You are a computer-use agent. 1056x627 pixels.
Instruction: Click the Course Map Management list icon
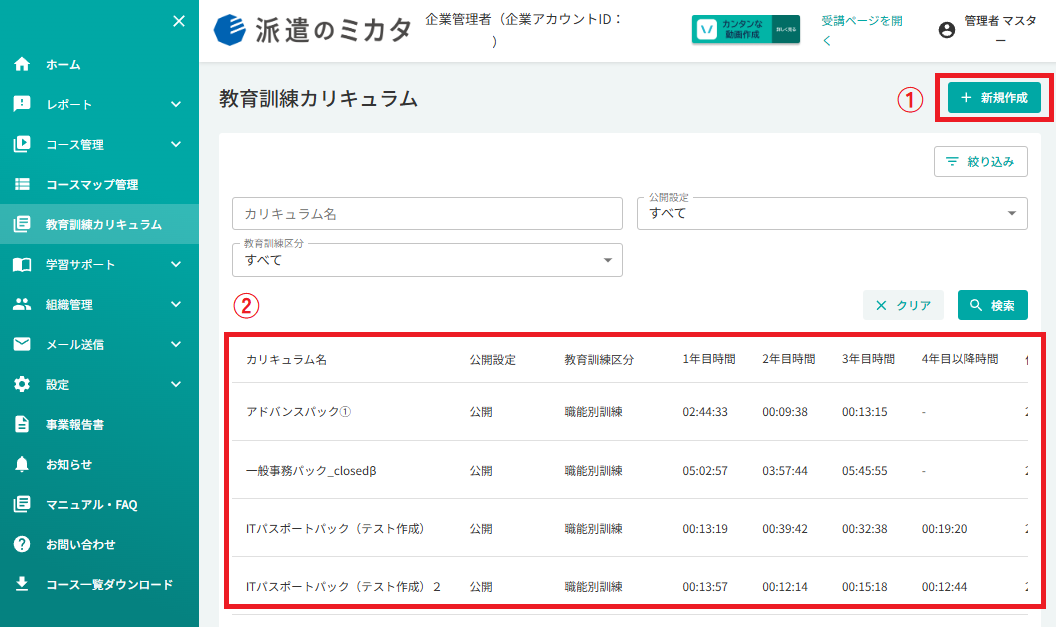point(22,184)
